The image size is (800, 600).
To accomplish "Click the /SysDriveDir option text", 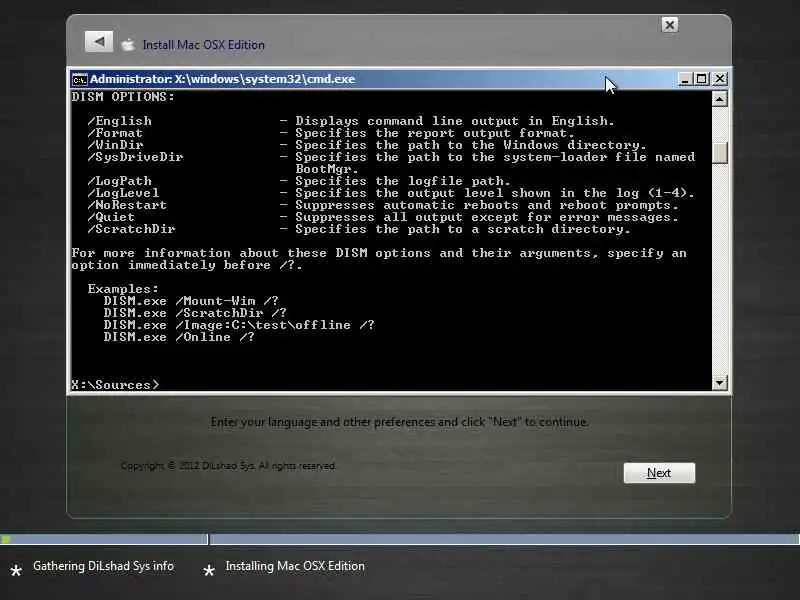I will tap(135, 157).
